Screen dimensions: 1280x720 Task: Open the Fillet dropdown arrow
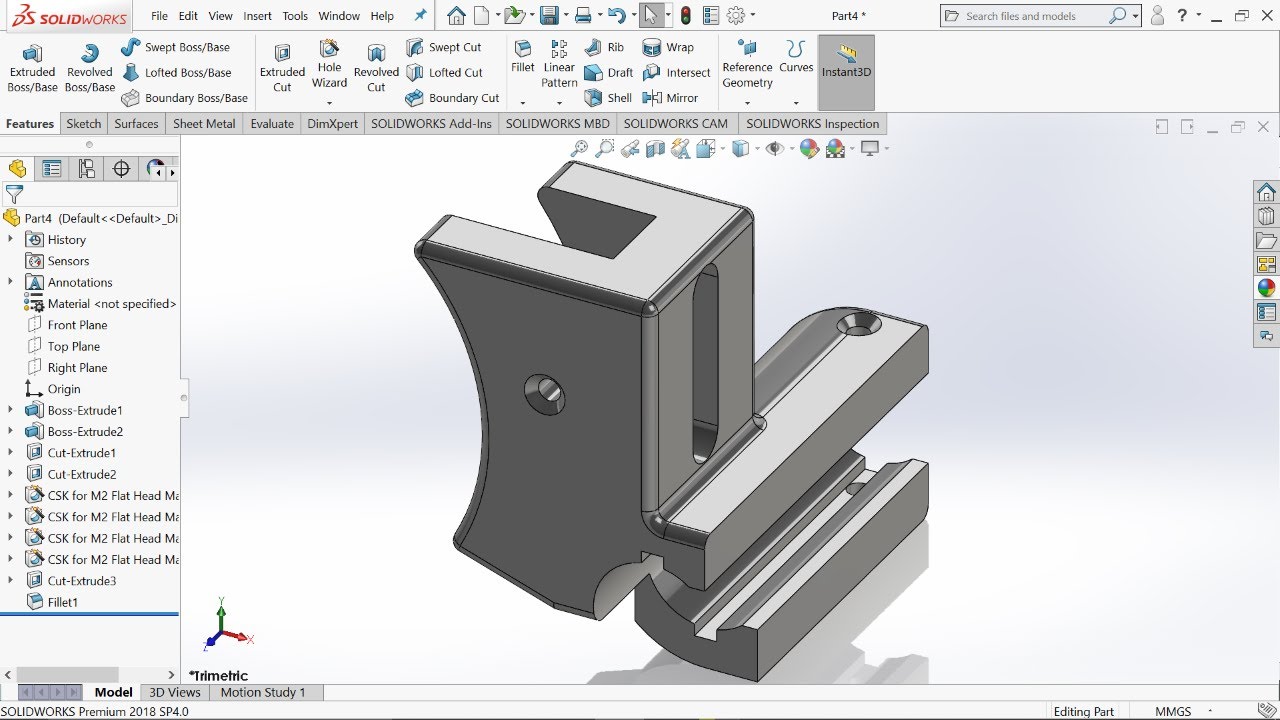click(x=523, y=103)
